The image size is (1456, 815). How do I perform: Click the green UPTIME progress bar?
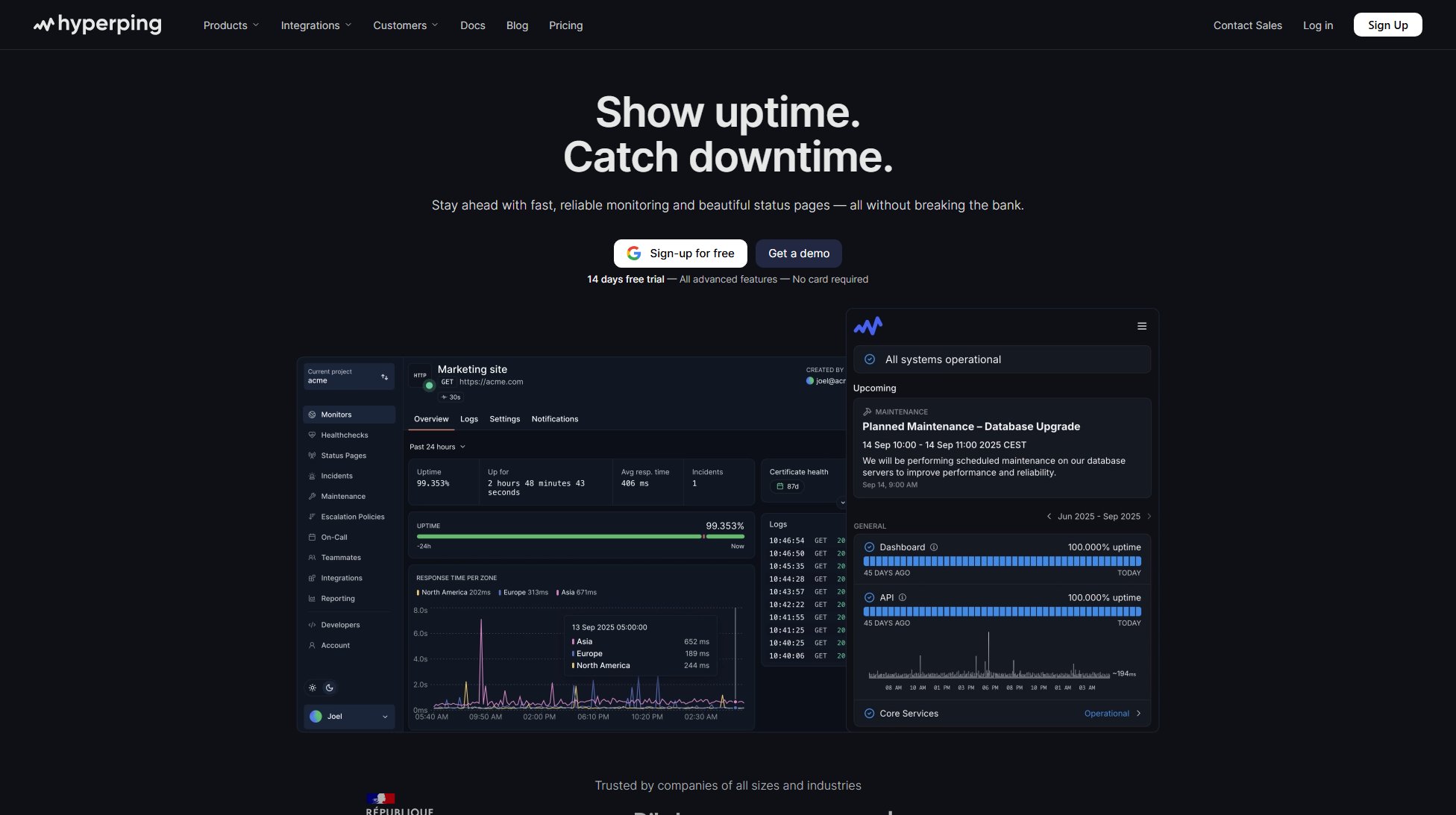(580, 536)
